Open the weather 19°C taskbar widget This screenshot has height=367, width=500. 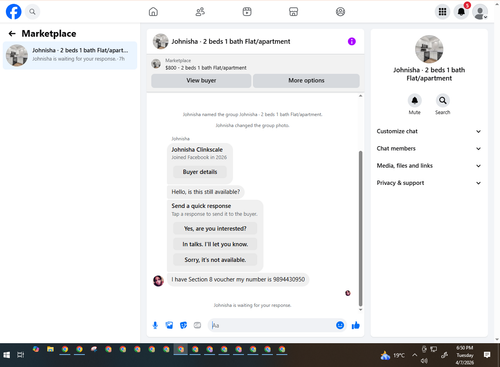[x=392, y=355]
